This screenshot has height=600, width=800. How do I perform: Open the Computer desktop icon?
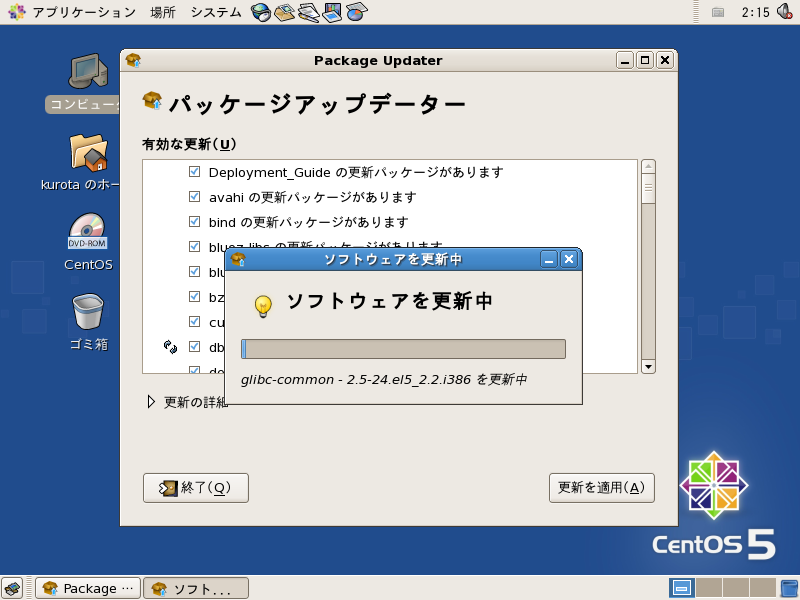click(88, 71)
